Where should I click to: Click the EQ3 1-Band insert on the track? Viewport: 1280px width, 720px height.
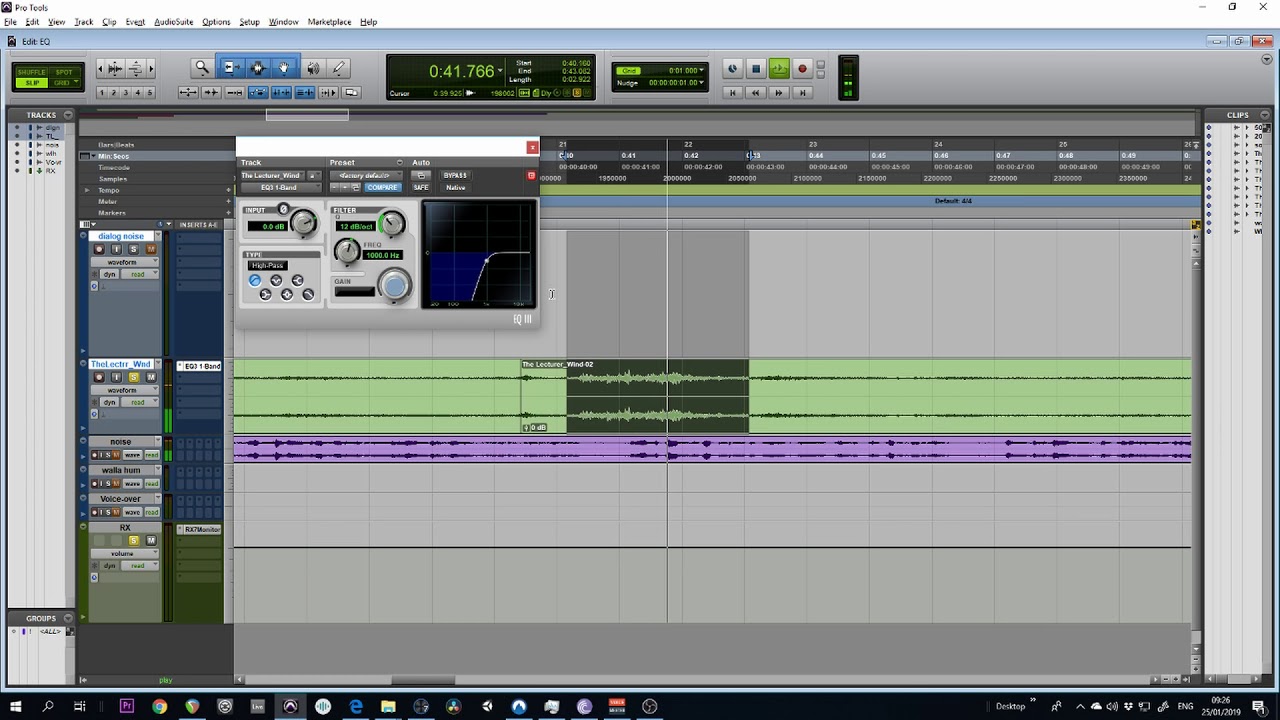click(x=200, y=366)
